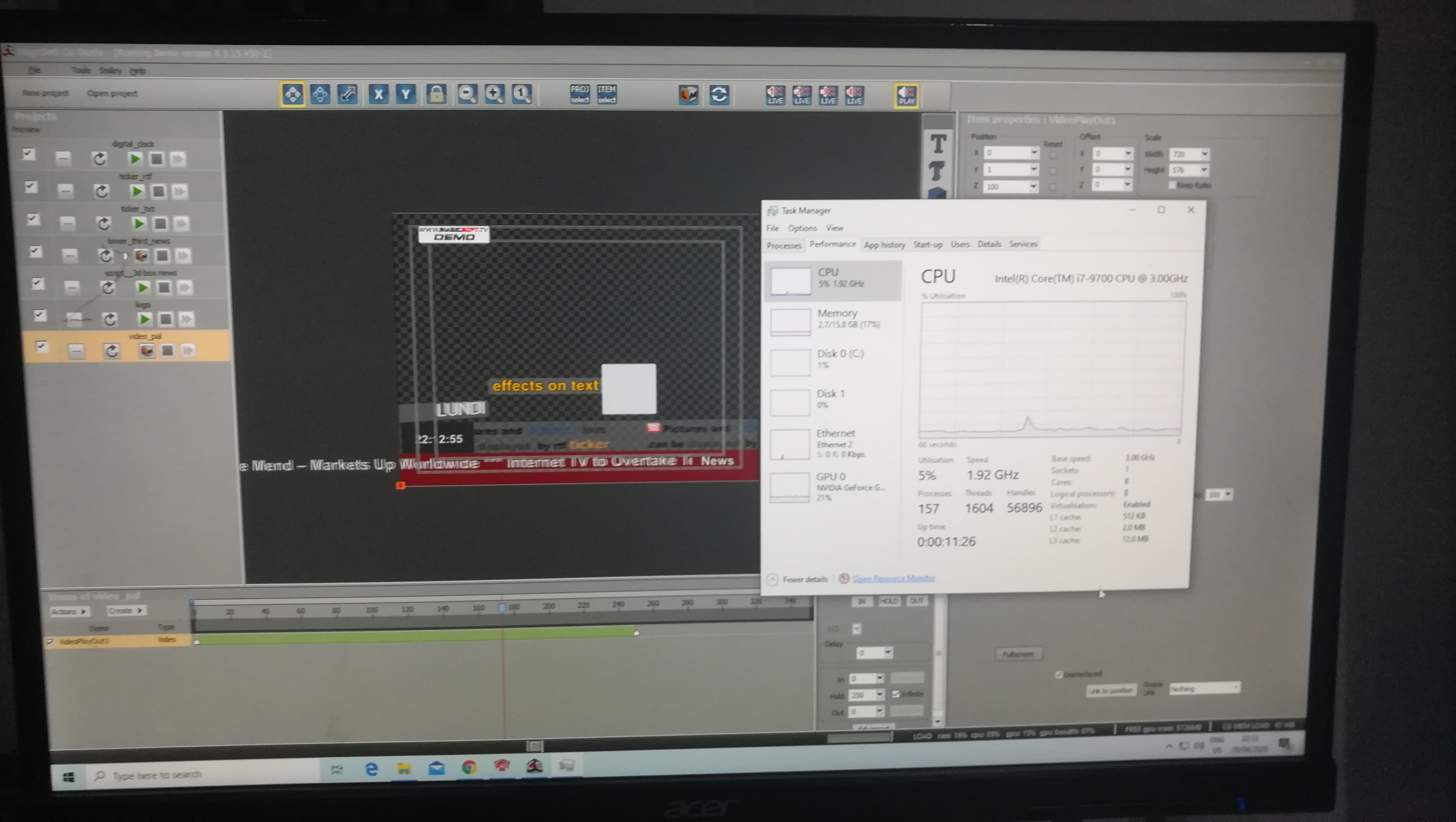Image resolution: width=1456 pixels, height=822 pixels.
Task: Toggle the Keep Ratio checkbox
Action: (1172, 185)
